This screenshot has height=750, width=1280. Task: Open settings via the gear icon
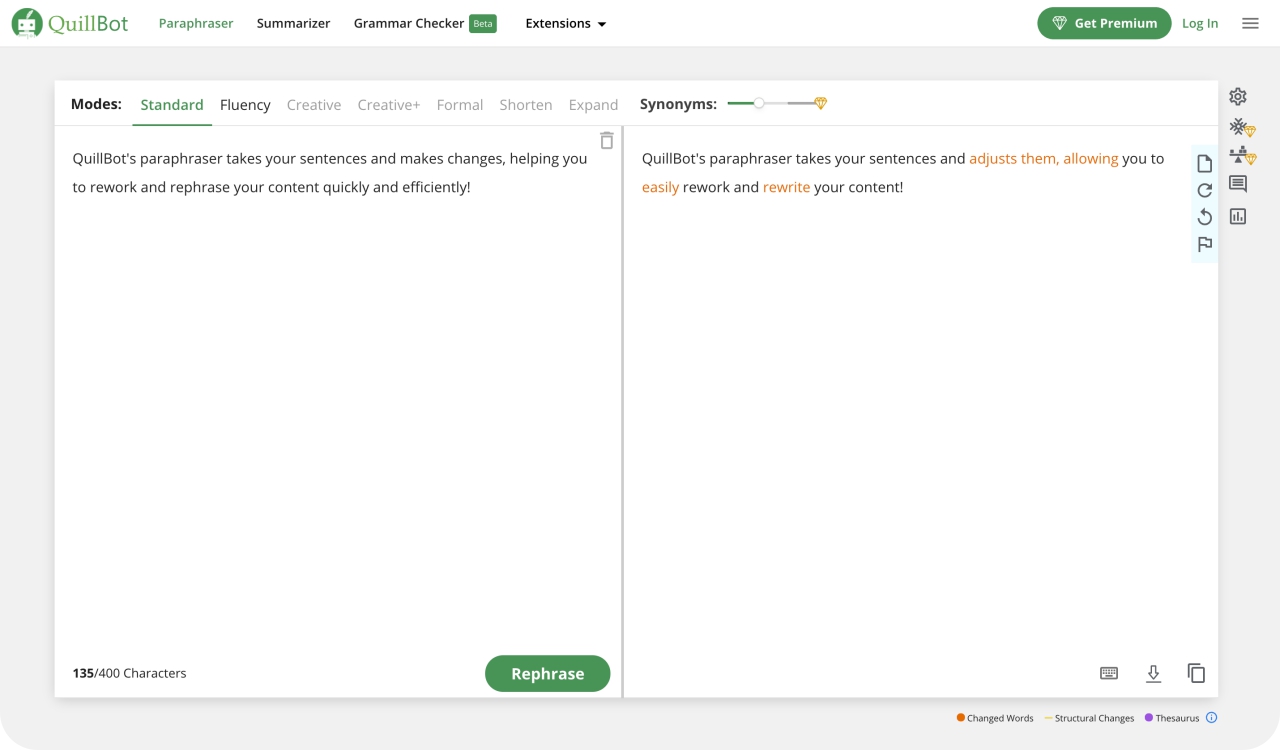pyautogui.click(x=1238, y=96)
